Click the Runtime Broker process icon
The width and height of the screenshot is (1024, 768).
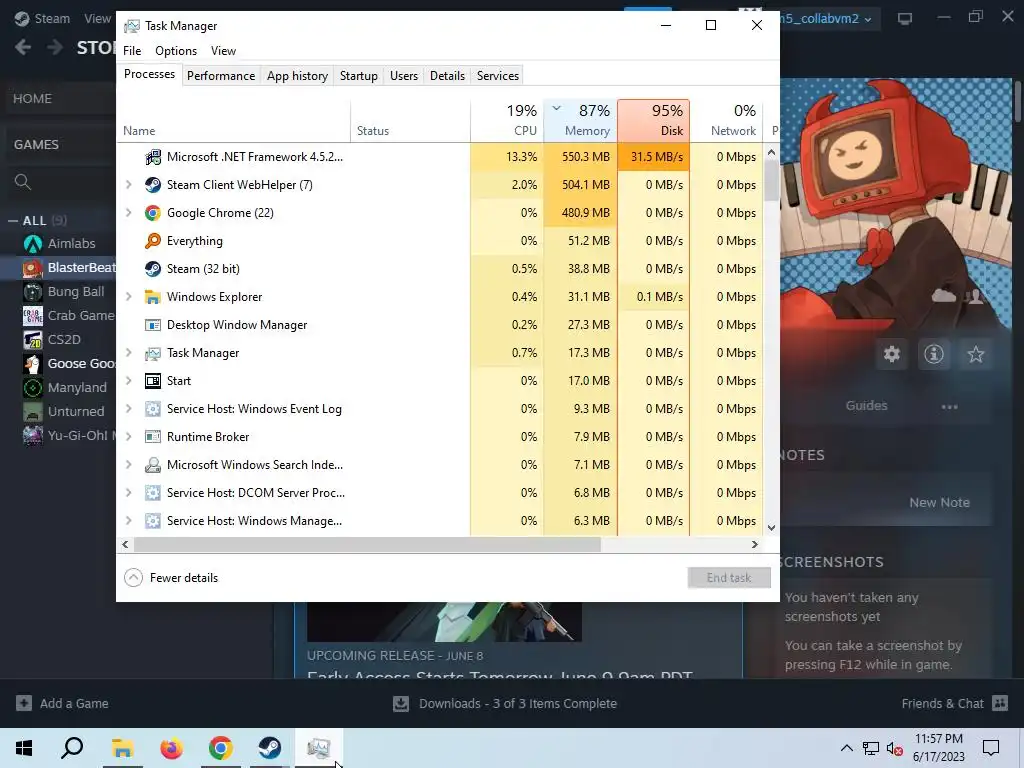(x=153, y=437)
